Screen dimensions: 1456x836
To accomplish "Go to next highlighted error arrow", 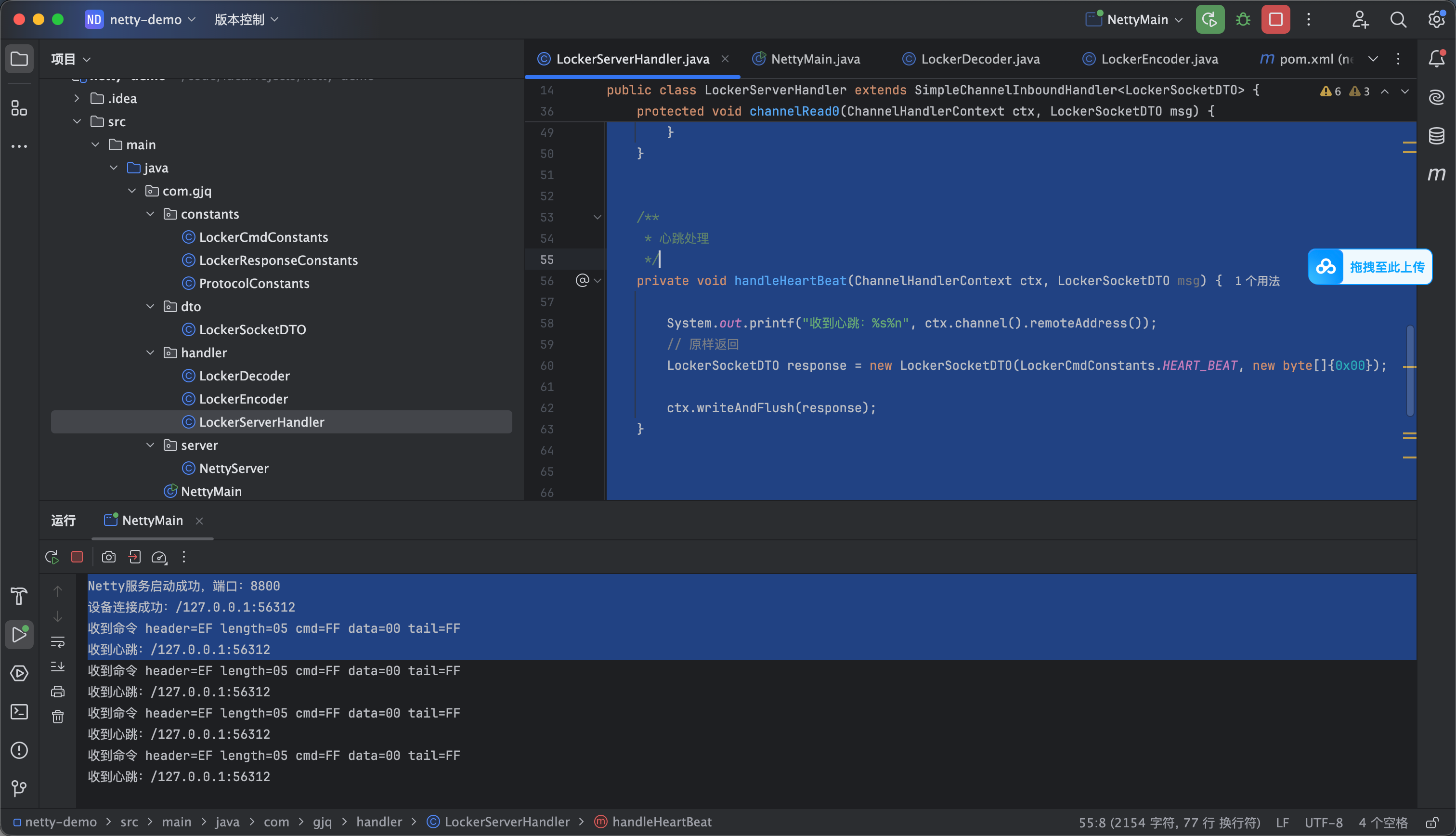I will (x=1405, y=91).
